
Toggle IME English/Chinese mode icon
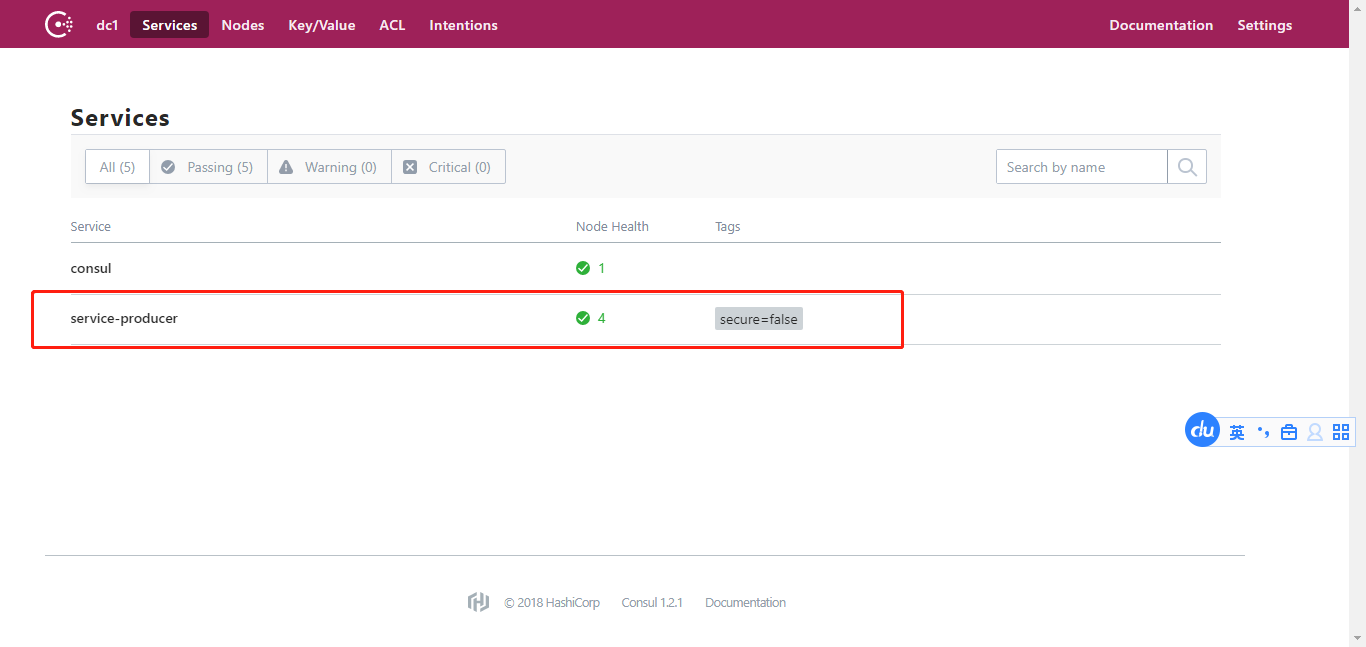(1237, 432)
